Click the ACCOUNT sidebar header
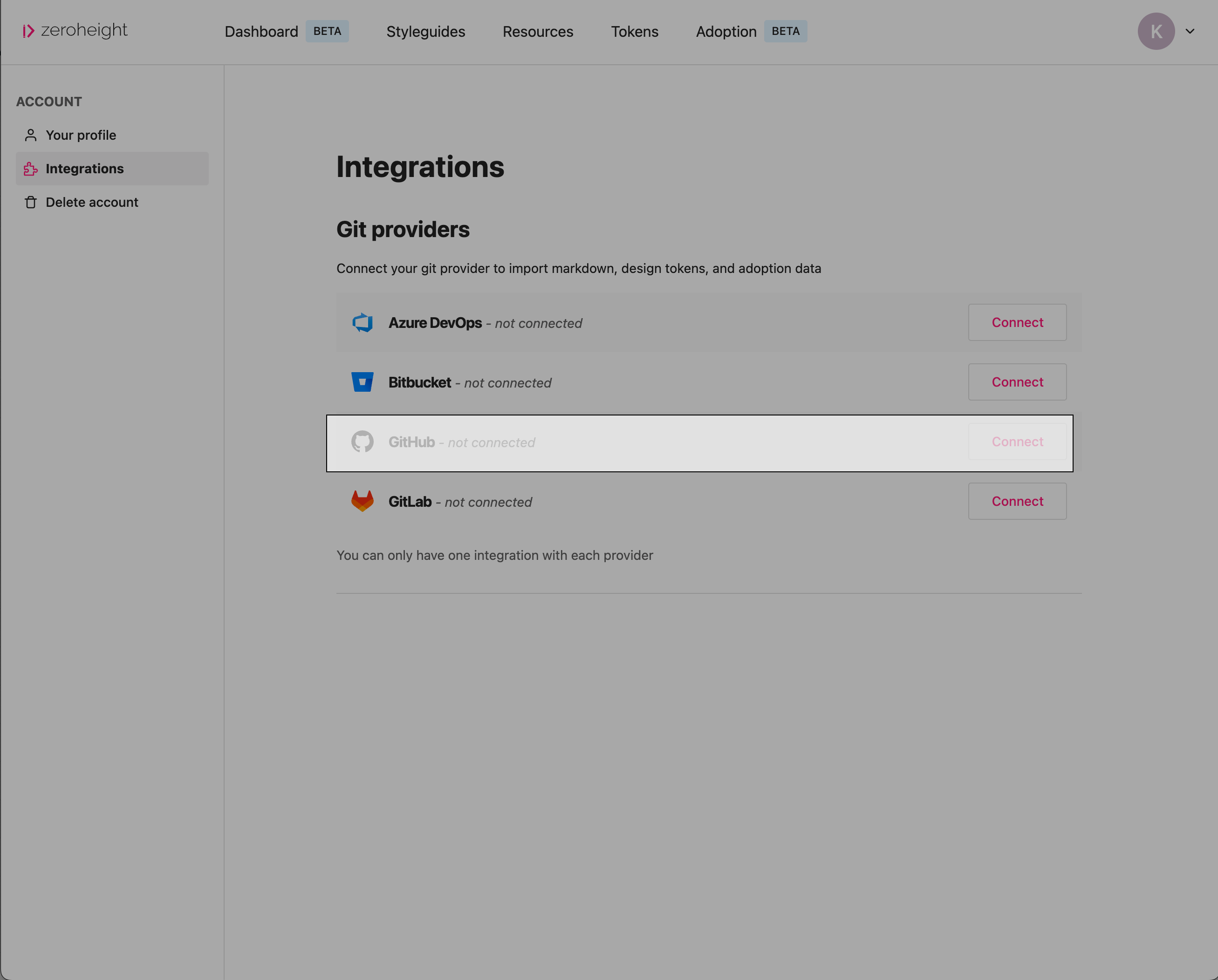 pos(49,102)
